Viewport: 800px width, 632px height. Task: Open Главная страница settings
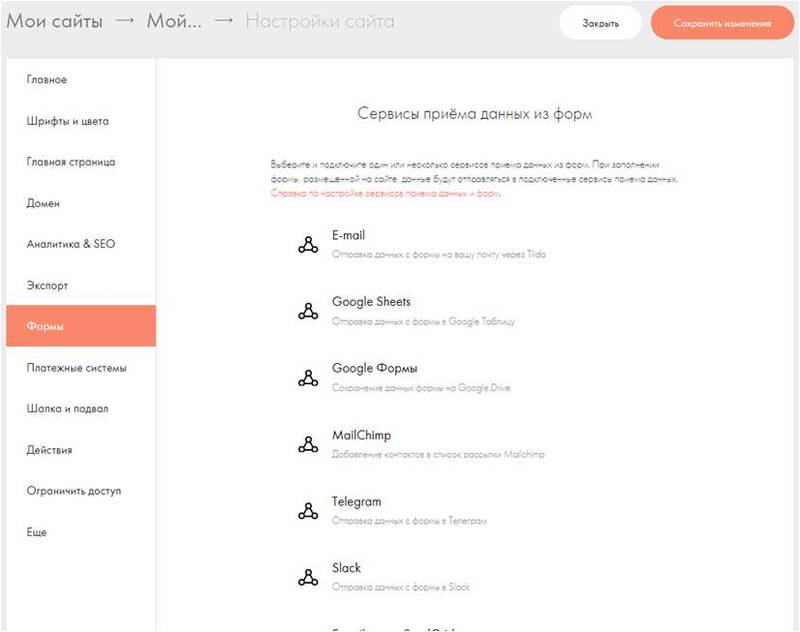(71, 162)
